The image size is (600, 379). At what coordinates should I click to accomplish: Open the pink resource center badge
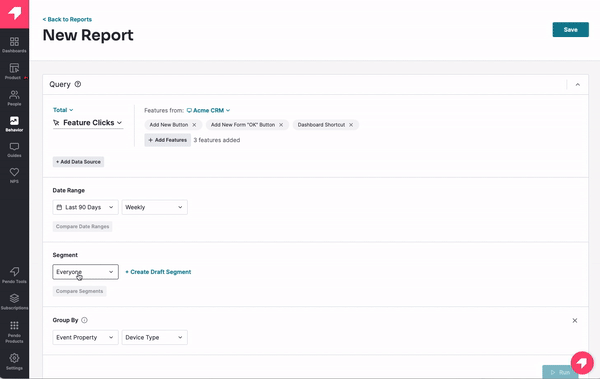pyautogui.click(x=582, y=363)
